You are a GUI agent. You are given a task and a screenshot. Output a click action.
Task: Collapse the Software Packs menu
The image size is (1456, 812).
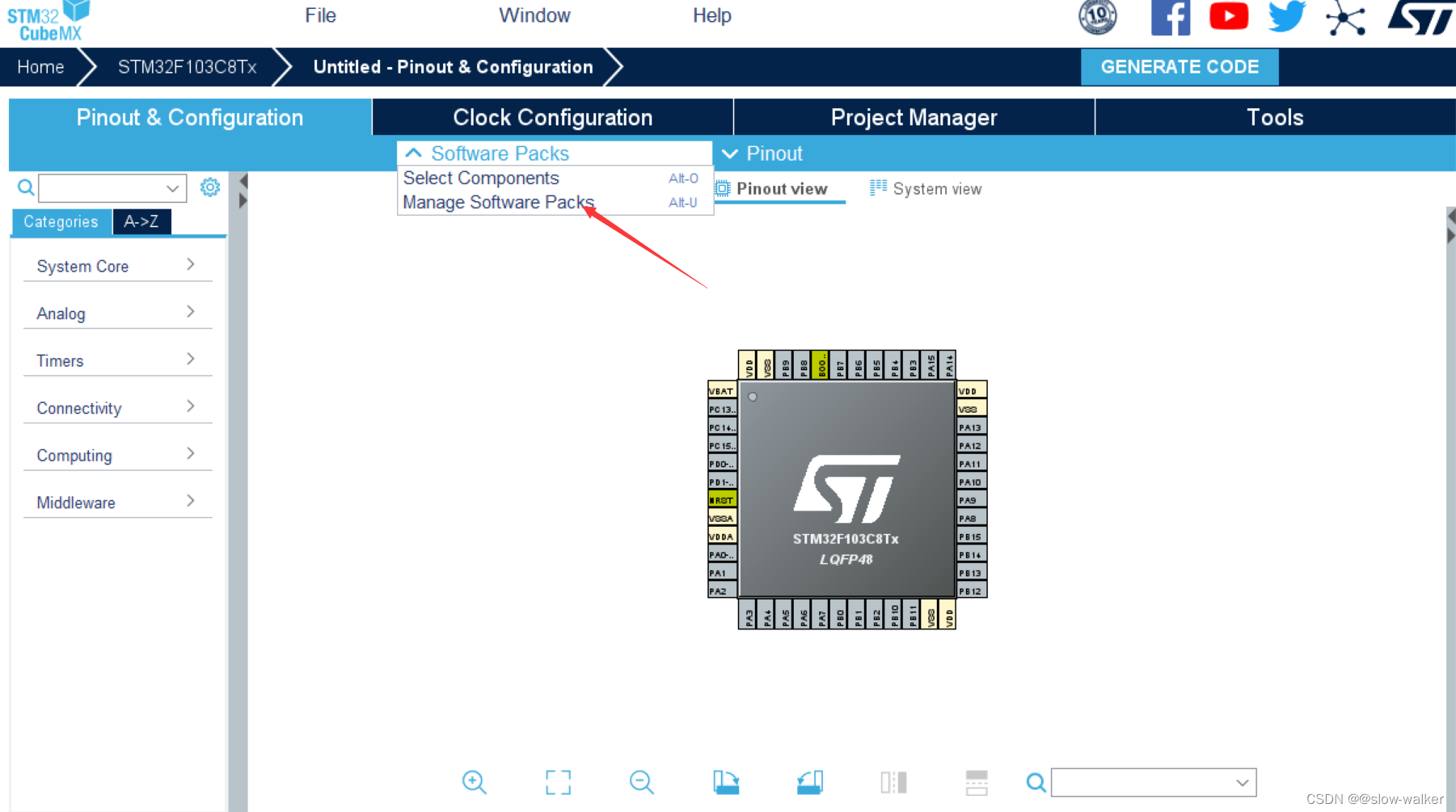[500, 153]
